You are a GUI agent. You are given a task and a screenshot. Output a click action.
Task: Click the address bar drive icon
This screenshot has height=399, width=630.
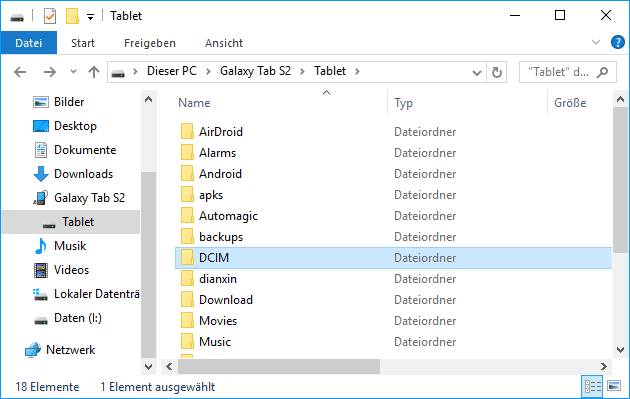pyautogui.click(x=118, y=73)
